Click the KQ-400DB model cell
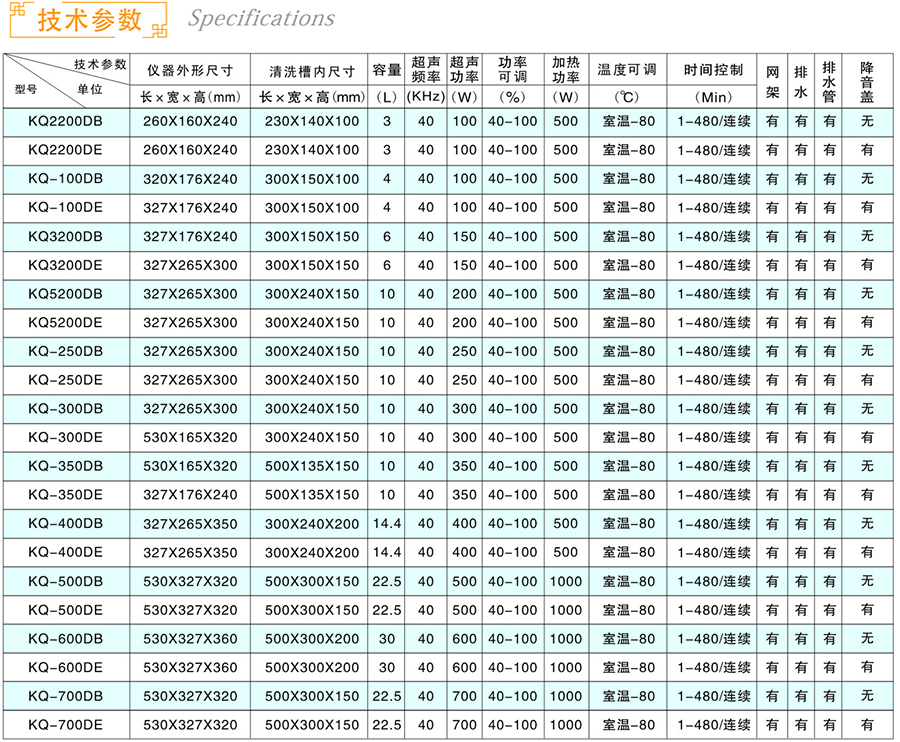The height and width of the screenshot is (742, 900). pyautogui.click(x=65, y=524)
